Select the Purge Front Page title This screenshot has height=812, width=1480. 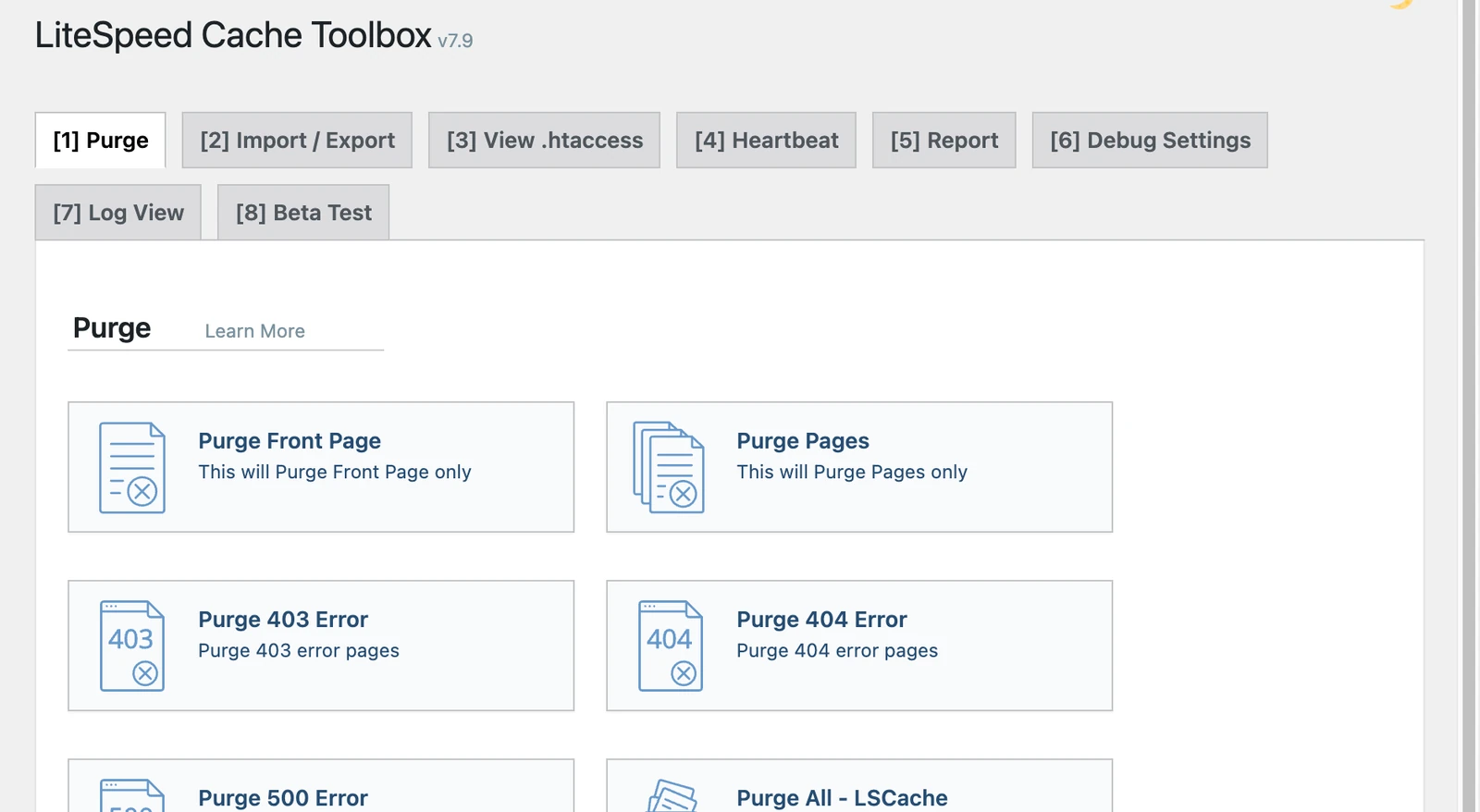point(290,441)
